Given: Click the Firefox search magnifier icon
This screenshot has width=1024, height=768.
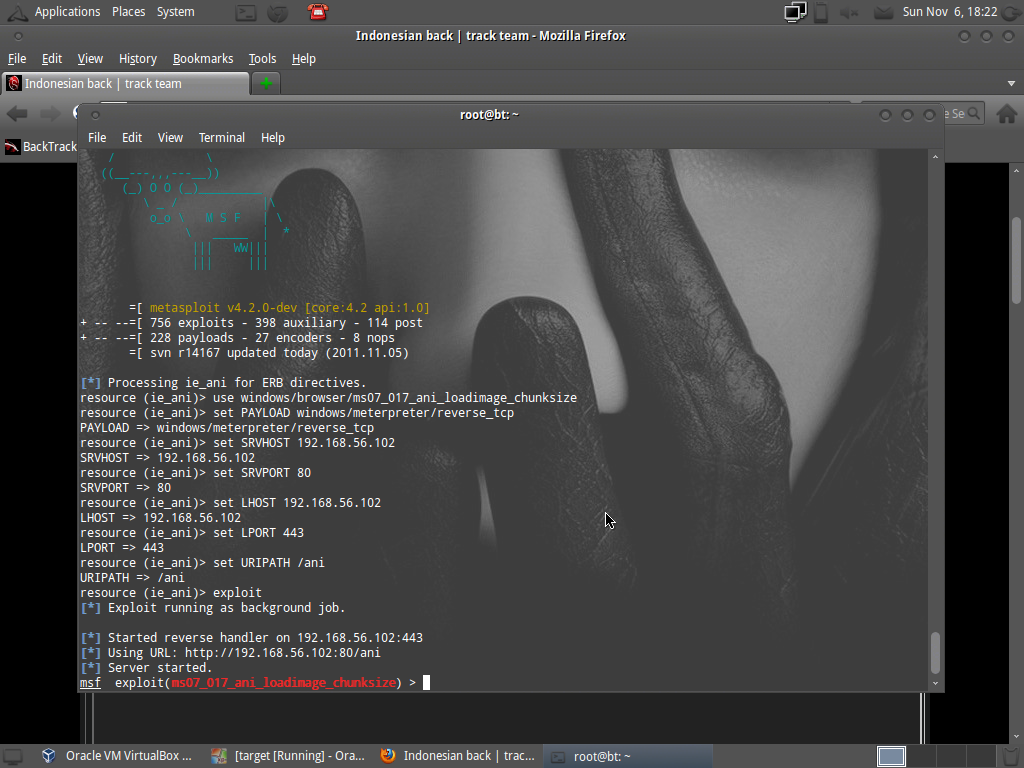Looking at the screenshot, I should click(974, 114).
